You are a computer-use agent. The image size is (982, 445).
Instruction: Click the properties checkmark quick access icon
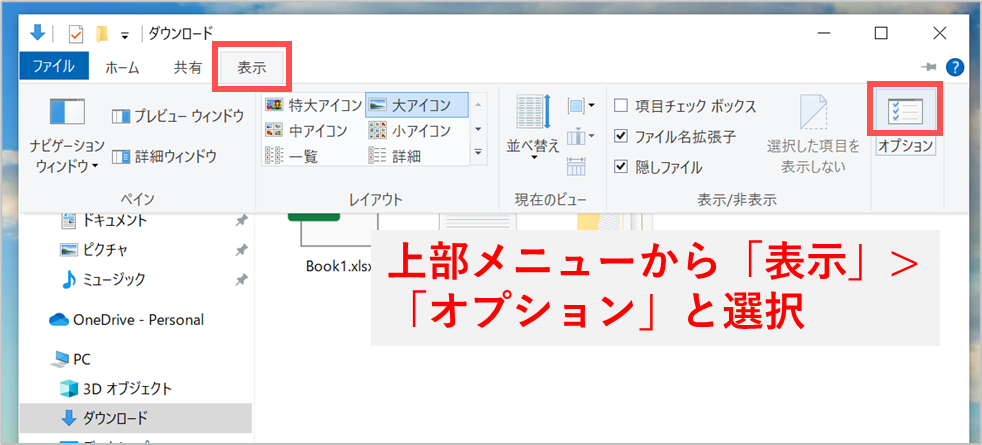click(x=75, y=34)
